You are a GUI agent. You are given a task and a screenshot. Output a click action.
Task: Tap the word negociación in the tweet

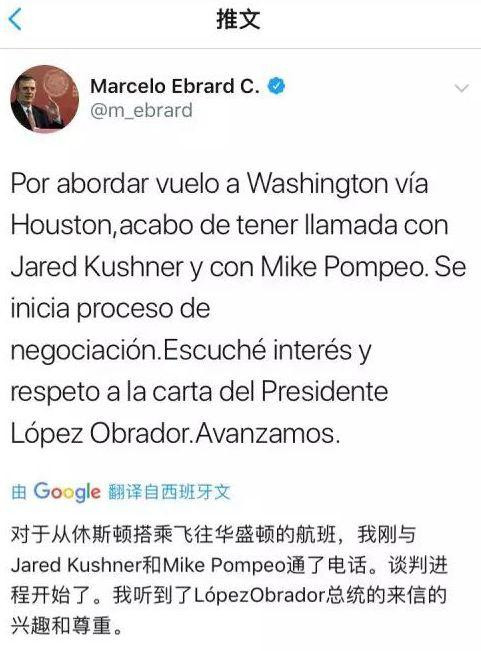84,350
